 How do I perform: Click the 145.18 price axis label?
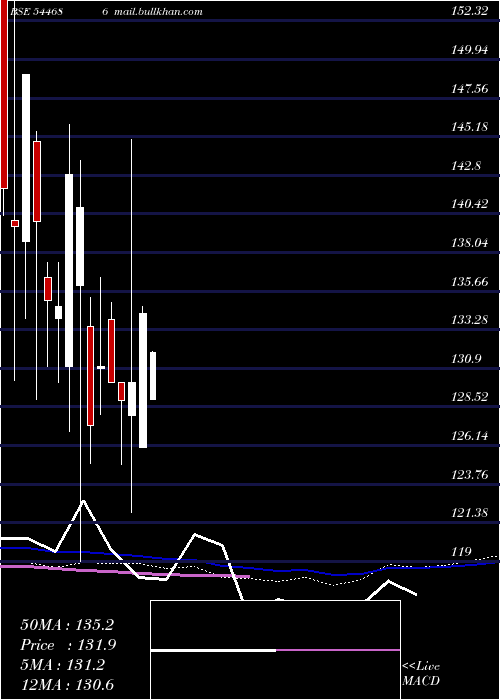pos(469,127)
